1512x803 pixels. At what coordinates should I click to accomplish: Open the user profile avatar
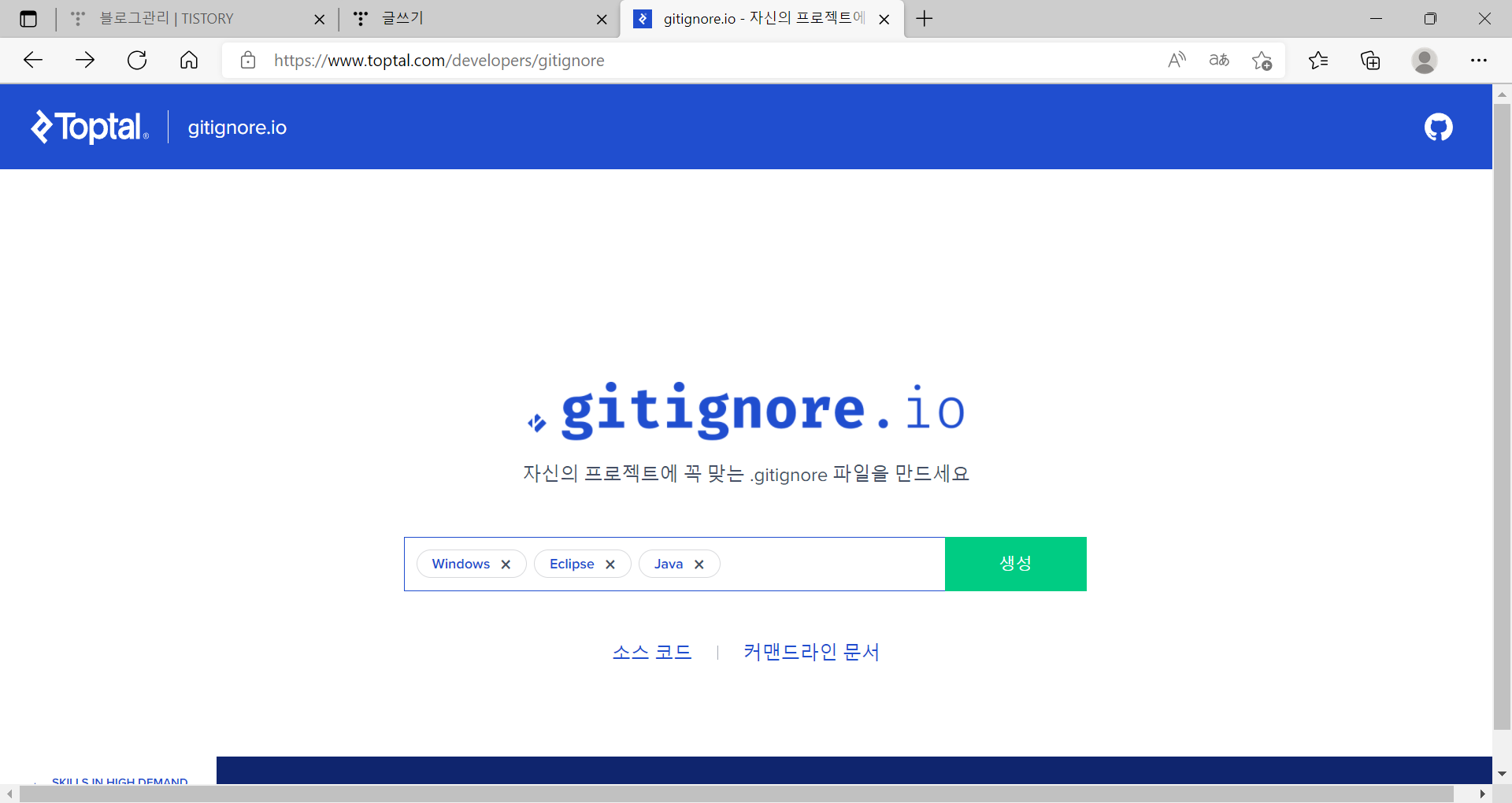pos(1424,61)
